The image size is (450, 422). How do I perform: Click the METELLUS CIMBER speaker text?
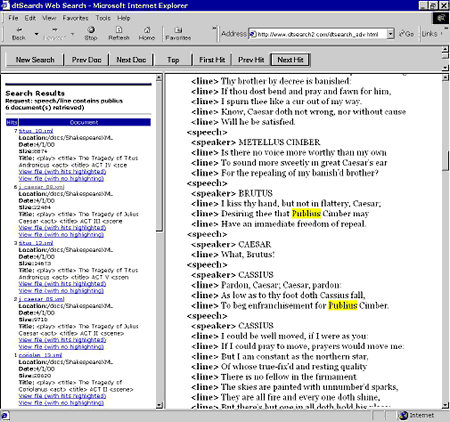(x=279, y=142)
